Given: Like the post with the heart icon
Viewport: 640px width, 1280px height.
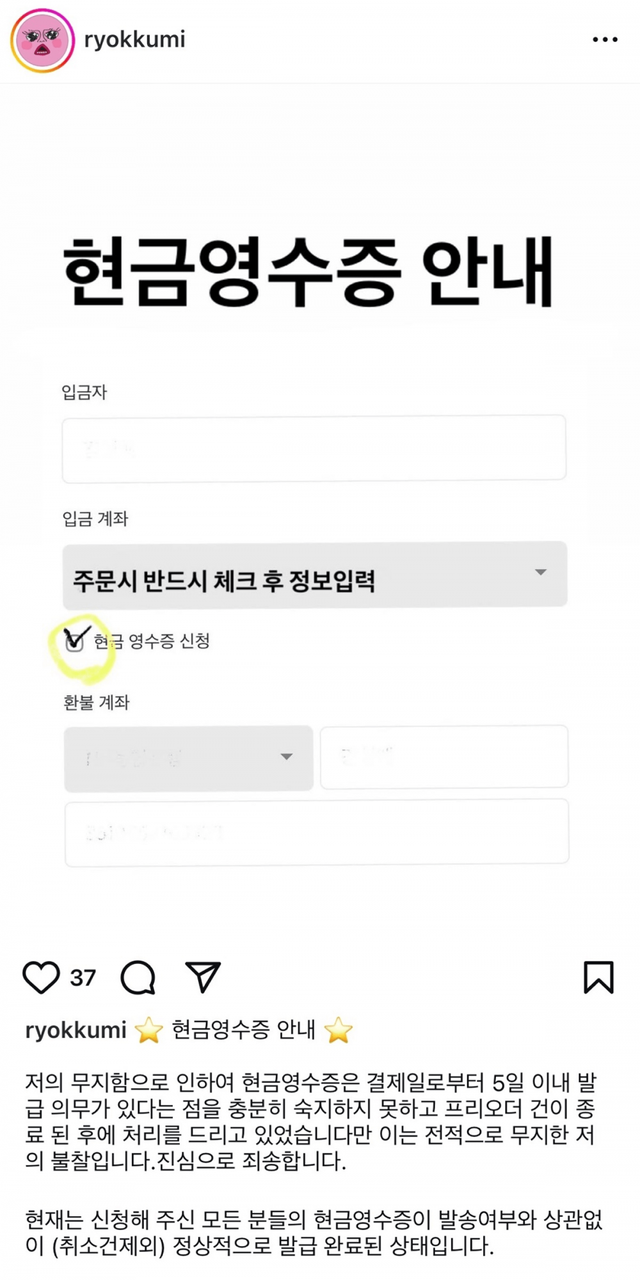Looking at the screenshot, I should pyautogui.click(x=41, y=978).
